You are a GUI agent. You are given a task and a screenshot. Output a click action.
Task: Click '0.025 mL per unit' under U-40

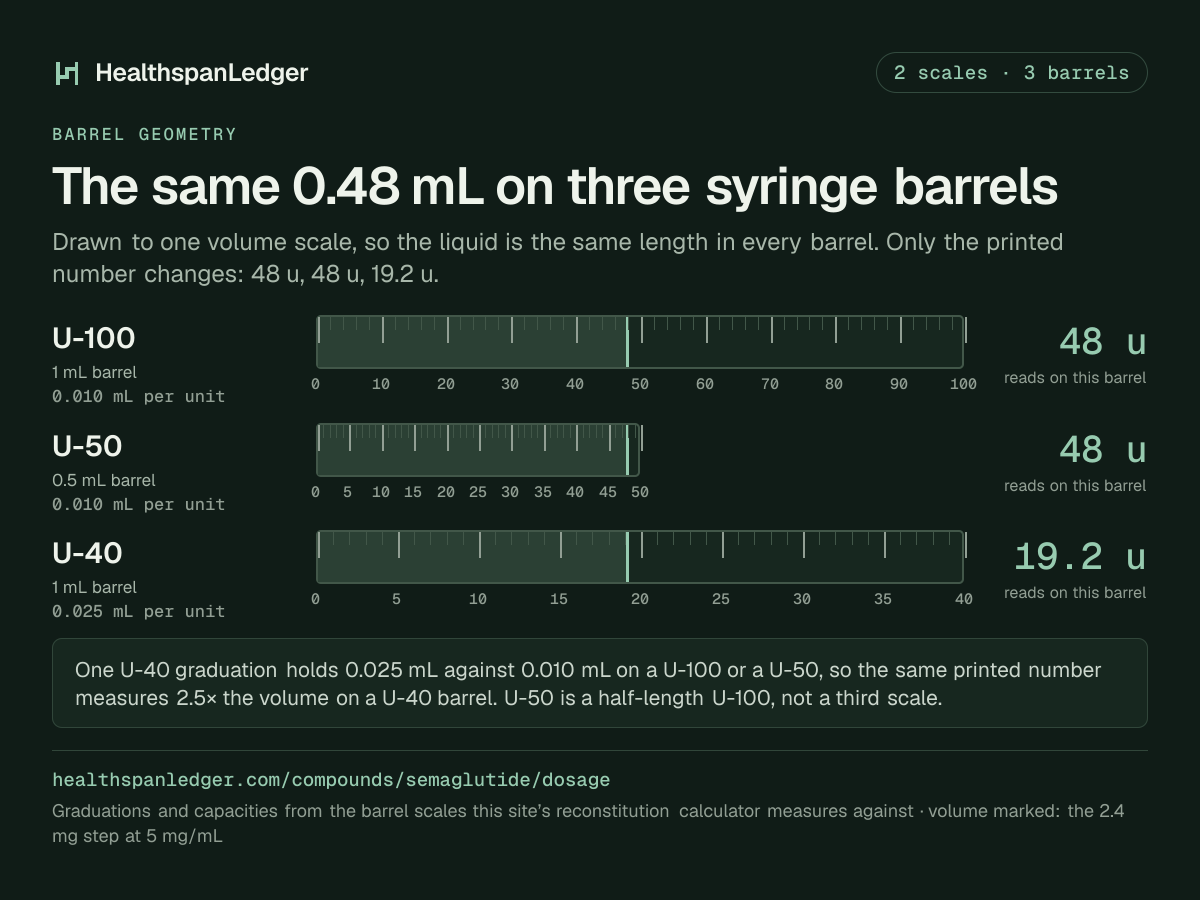(x=138, y=611)
